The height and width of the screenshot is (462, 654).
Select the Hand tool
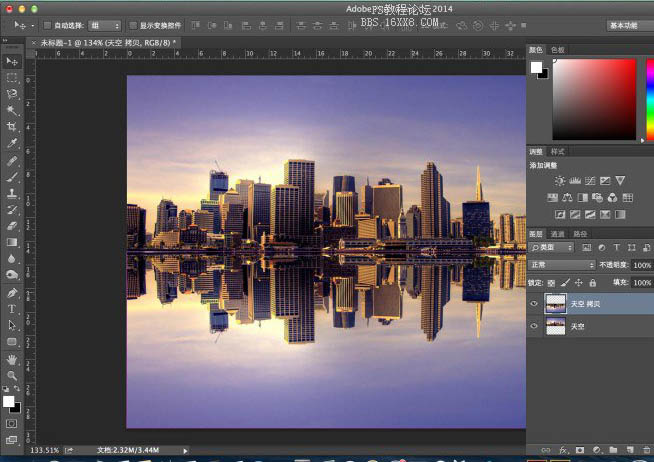pos(12,359)
